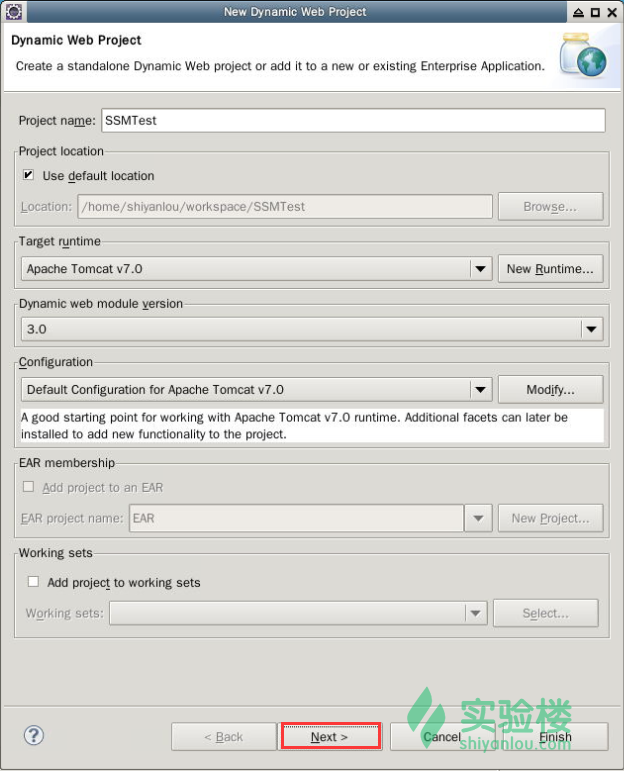Toggle Add project to an EAR checkbox

(29, 487)
